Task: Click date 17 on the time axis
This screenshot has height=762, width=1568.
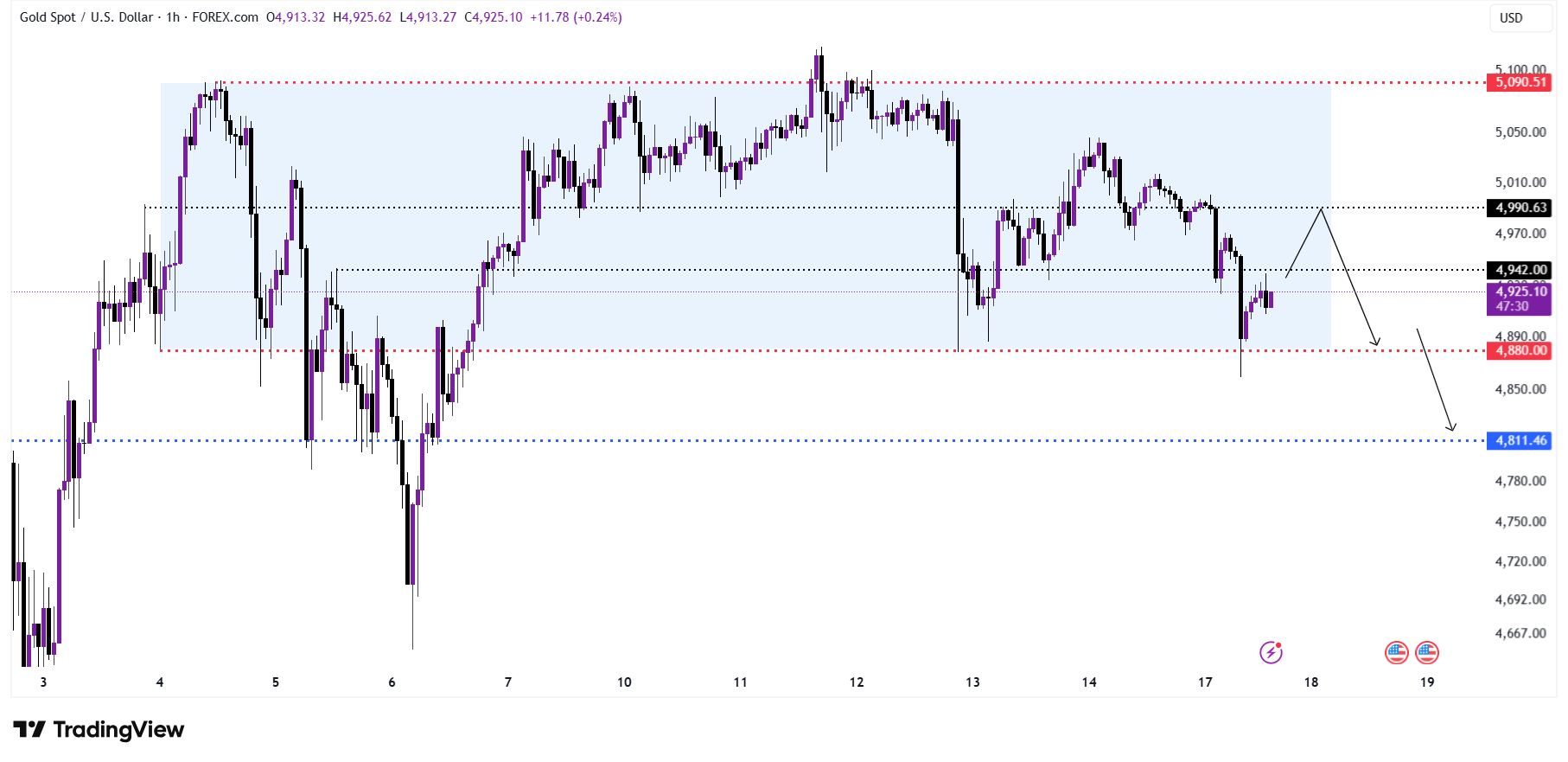Action: [x=1205, y=682]
